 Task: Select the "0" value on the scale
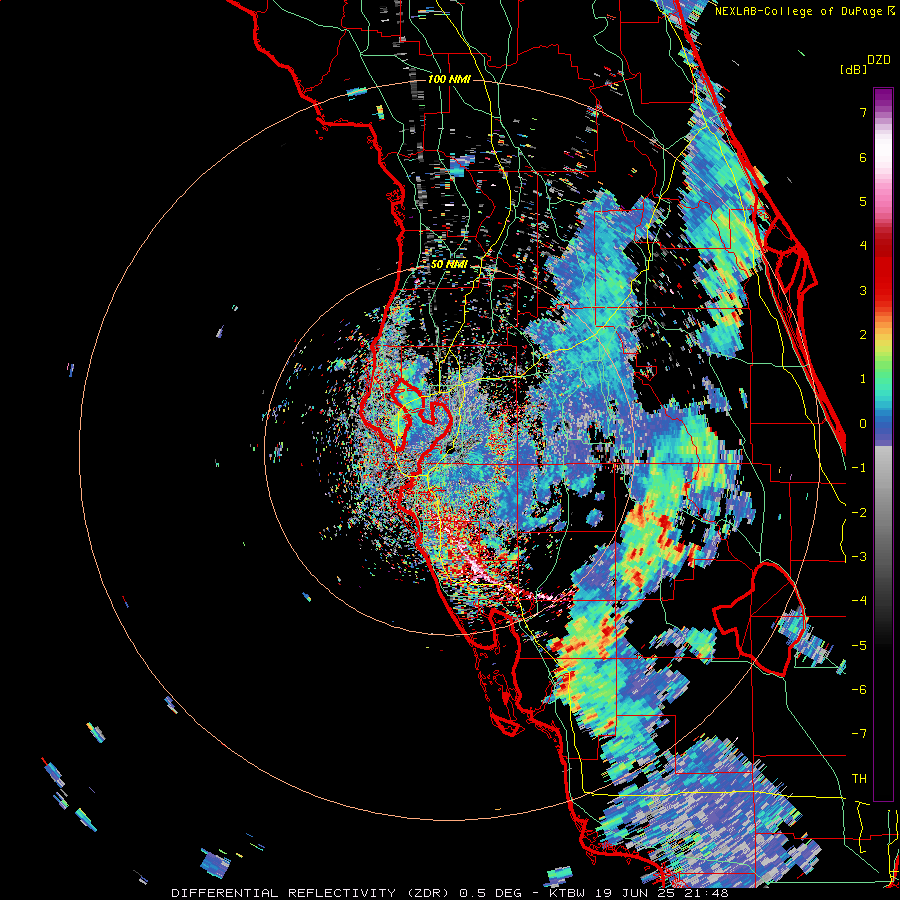click(x=863, y=424)
